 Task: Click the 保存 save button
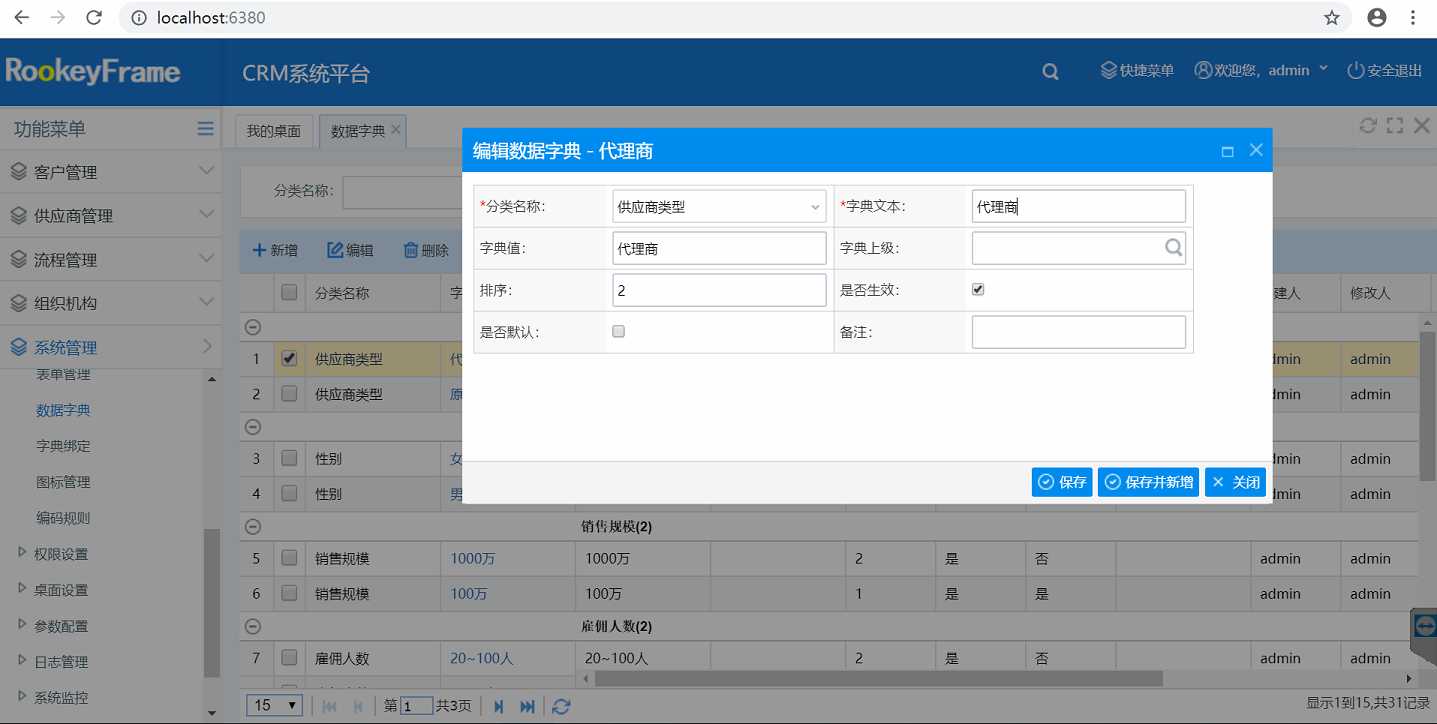[1062, 482]
